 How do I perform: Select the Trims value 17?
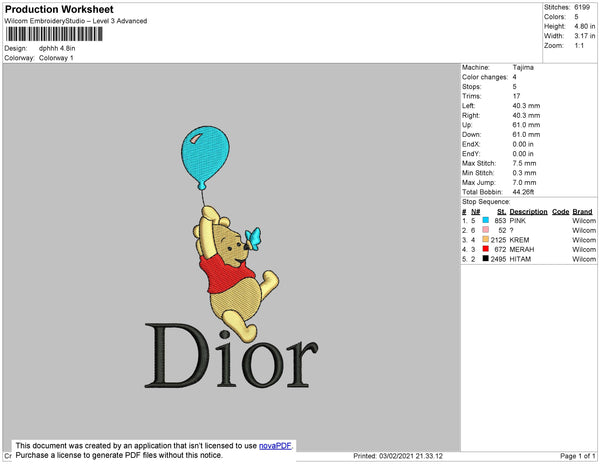point(516,96)
